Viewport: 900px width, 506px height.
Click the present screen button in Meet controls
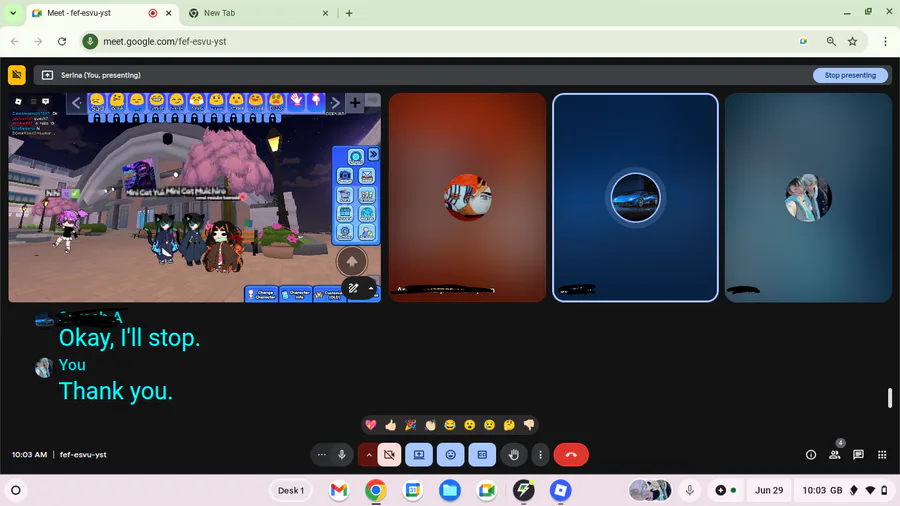pyautogui.click(x=419, y=455)
